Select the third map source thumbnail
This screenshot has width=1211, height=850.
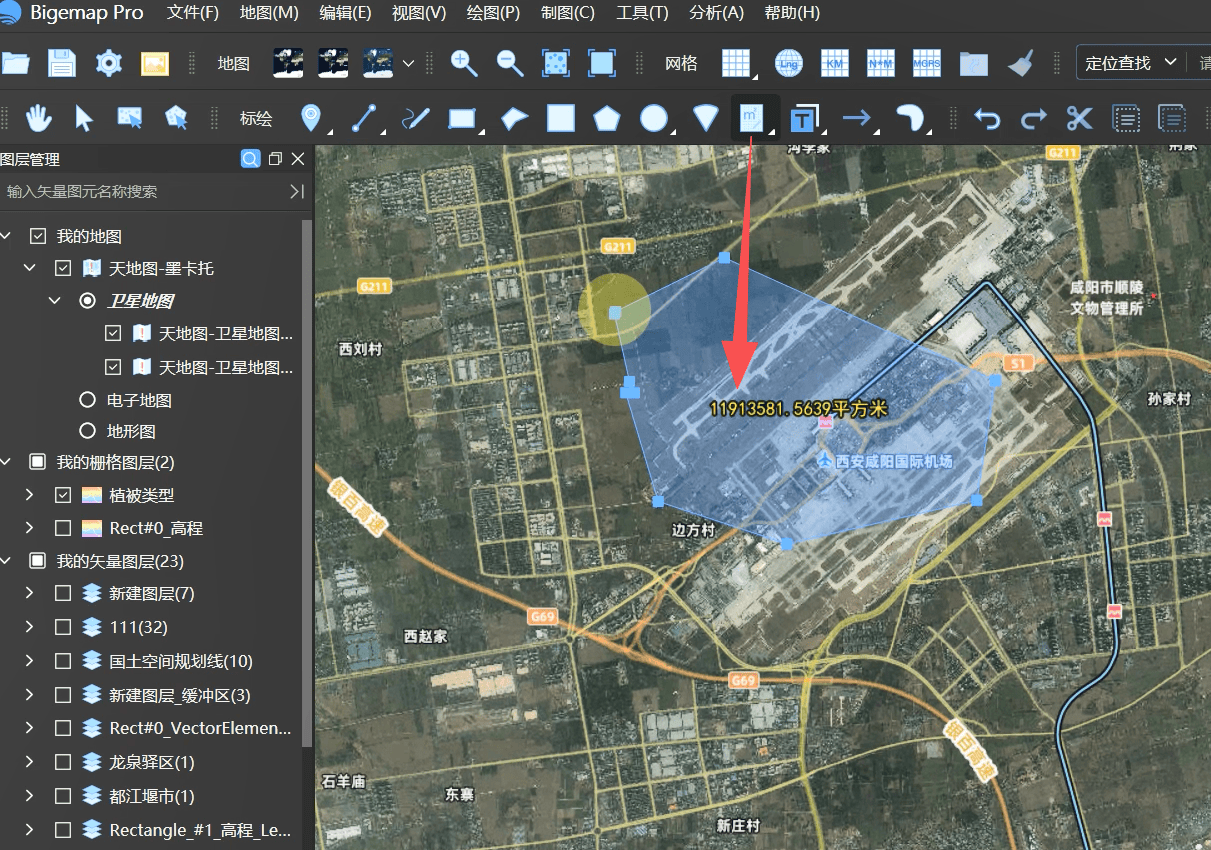point(378,63)
